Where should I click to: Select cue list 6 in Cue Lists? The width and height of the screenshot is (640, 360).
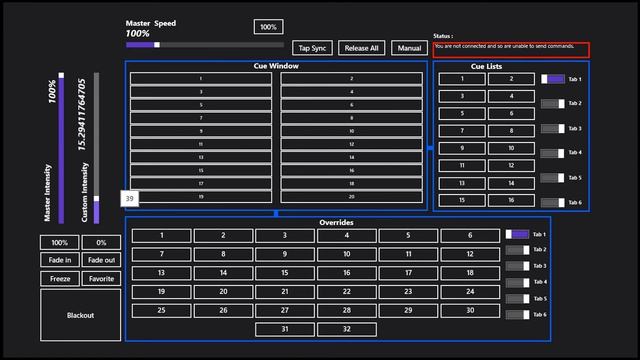[x=511, y=113]
